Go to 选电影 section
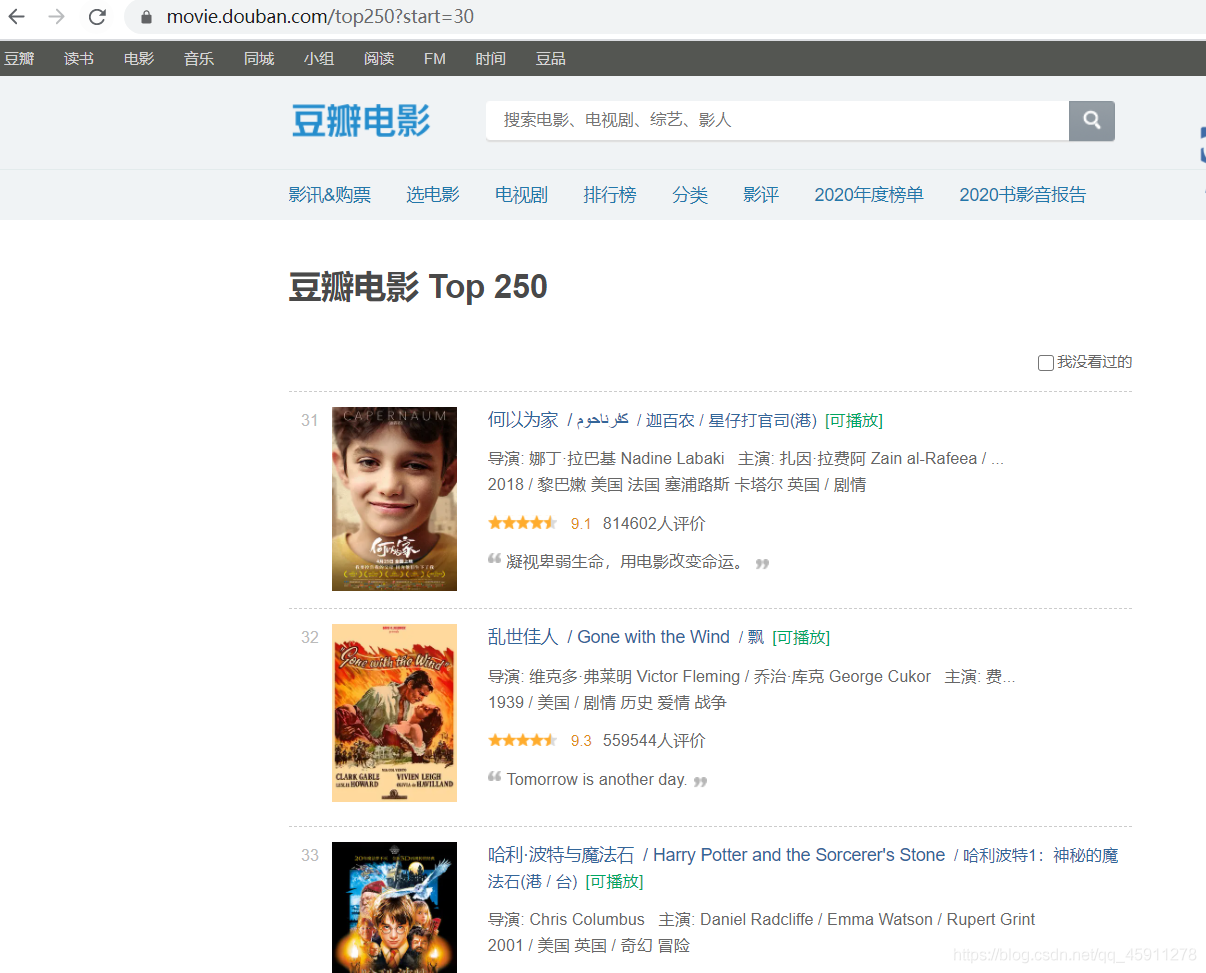This screenshot has width=1206, height=973. (x=433, y=195)
